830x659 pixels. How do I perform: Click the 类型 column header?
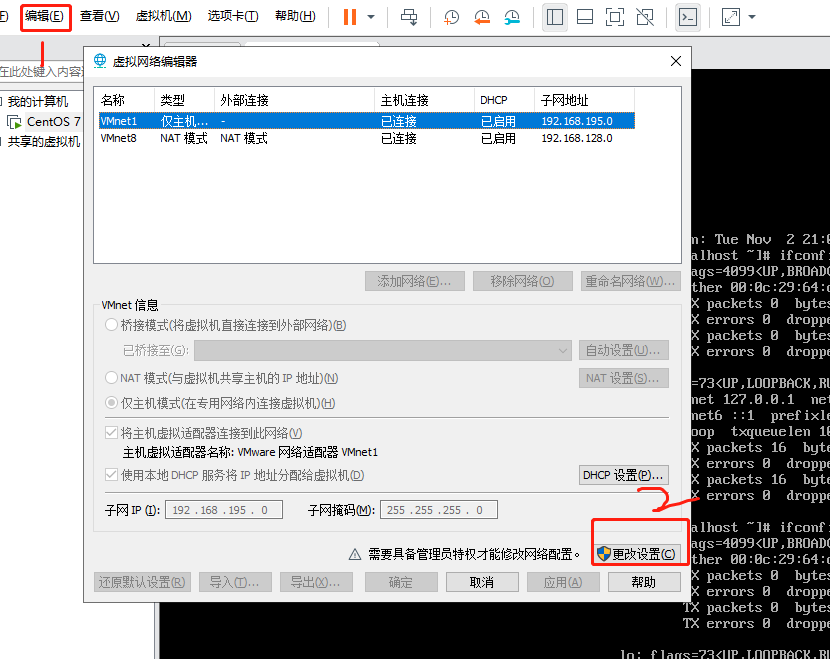[x=184, y=100]
